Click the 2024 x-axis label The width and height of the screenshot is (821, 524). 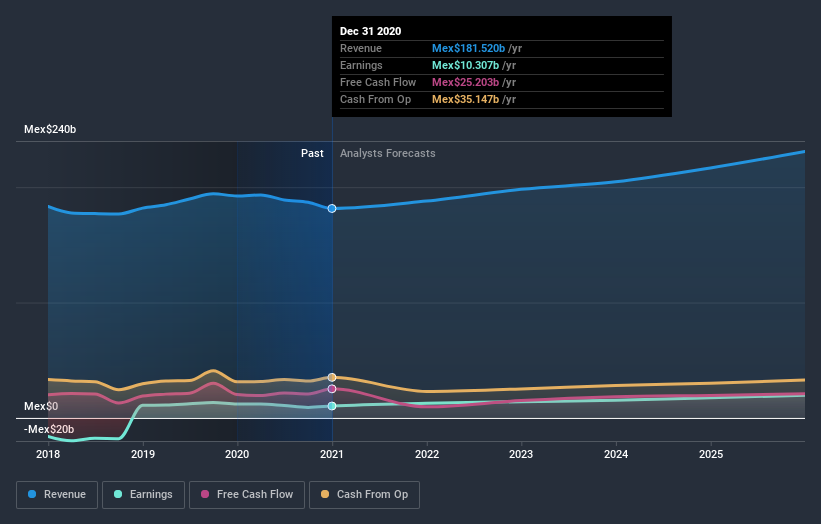click(x=616, y=454)
